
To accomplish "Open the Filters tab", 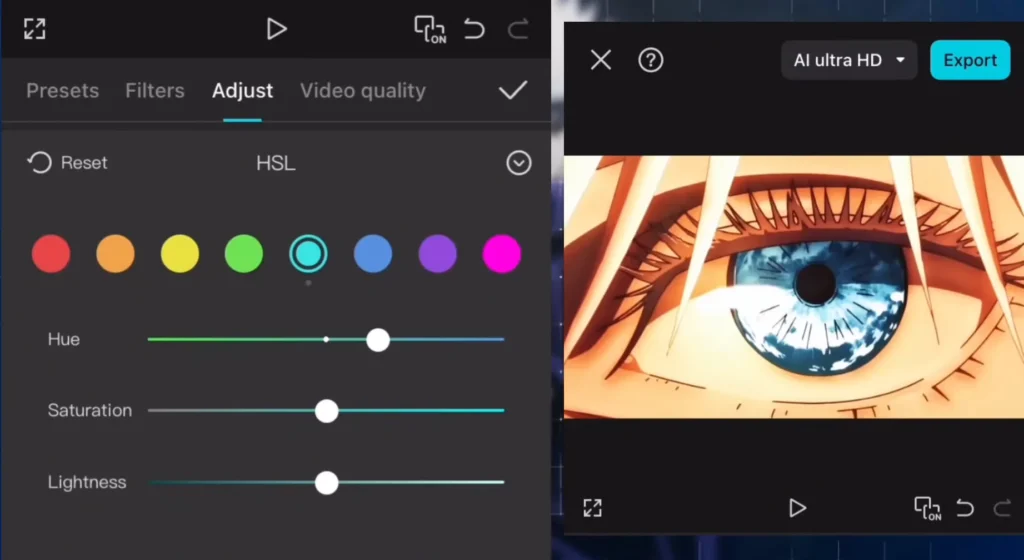I will (x=155, y=91).
